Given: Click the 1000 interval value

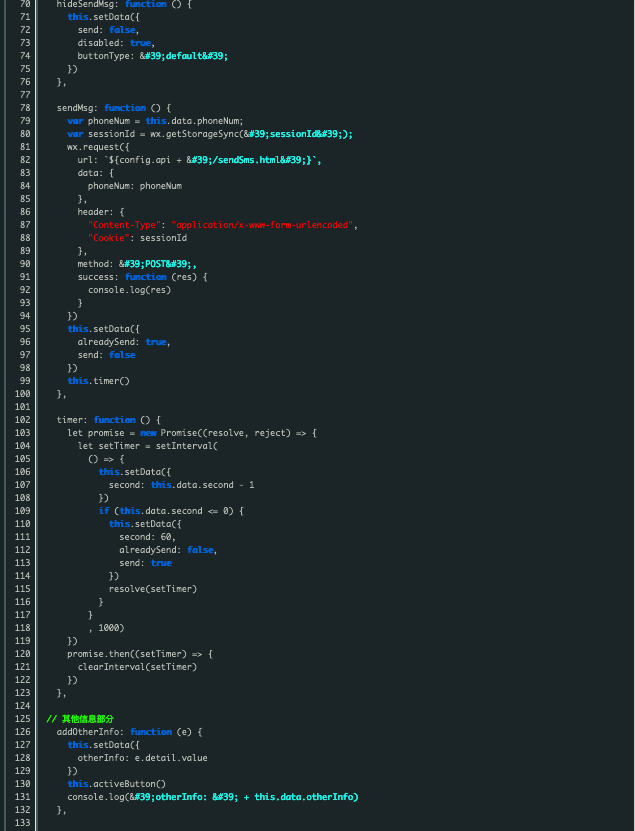Looking at the screenshot, I should (x=111, y=628).
